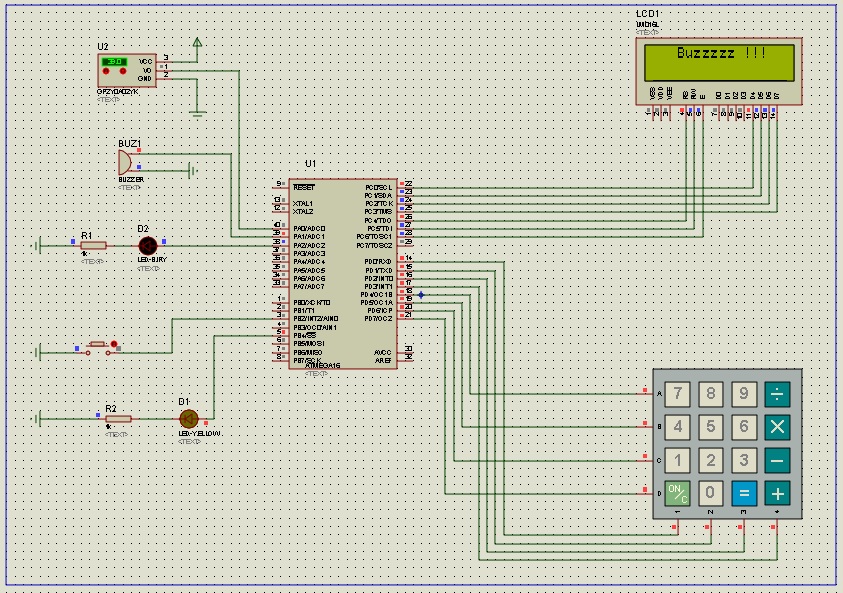Click the PD7/OC2 pin label
Viewport: 843px width, 593px height.
[378, 319]
